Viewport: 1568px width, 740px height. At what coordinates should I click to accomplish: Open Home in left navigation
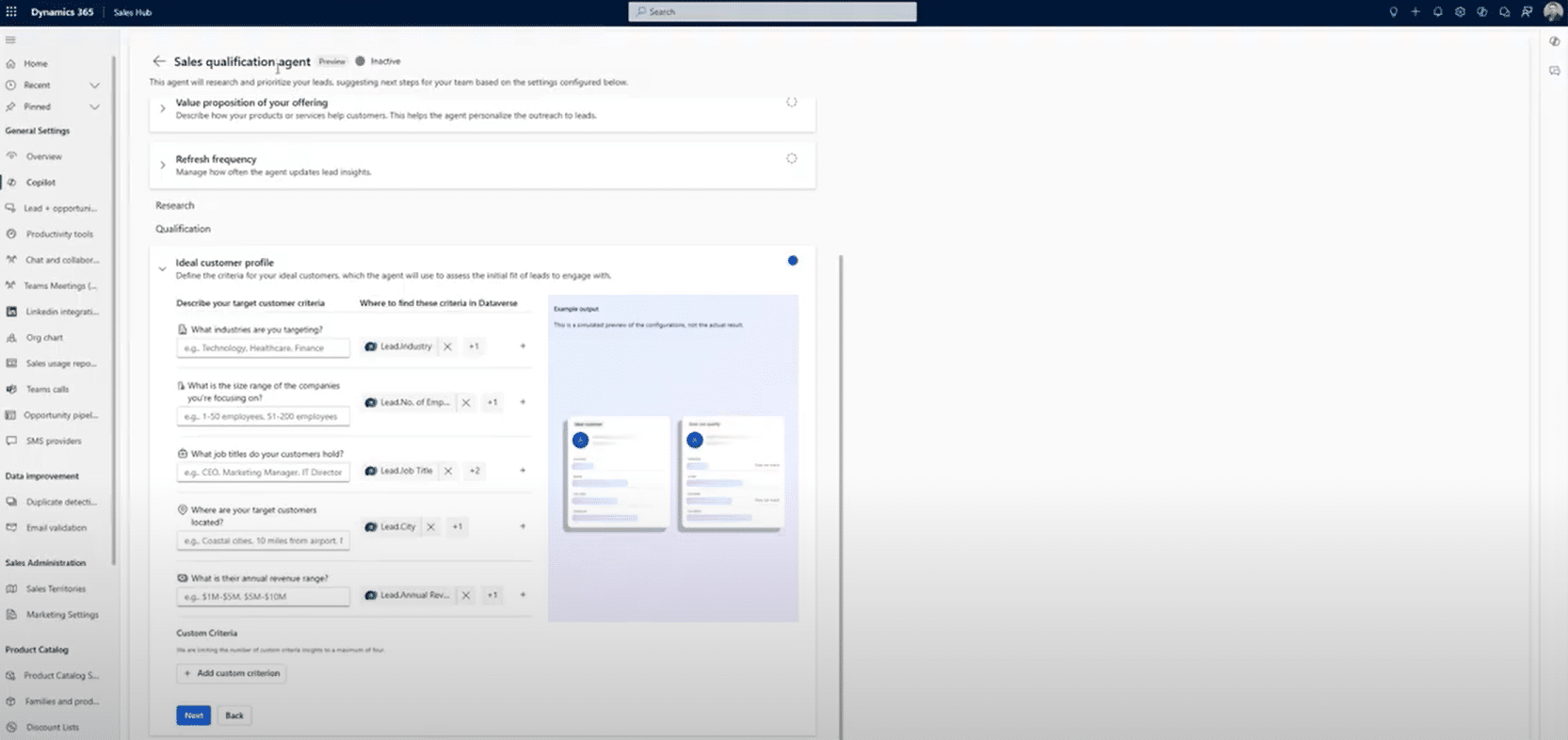[36, 63]
